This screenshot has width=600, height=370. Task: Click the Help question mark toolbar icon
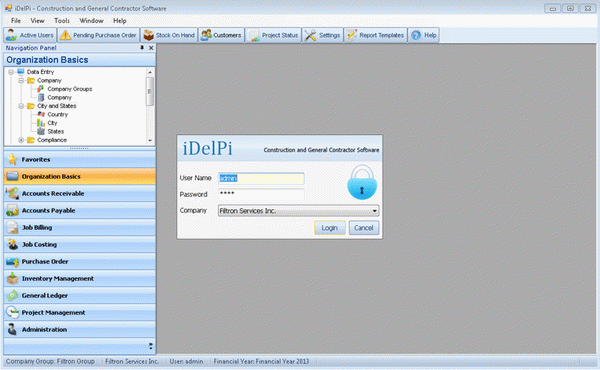click(416, 35)
